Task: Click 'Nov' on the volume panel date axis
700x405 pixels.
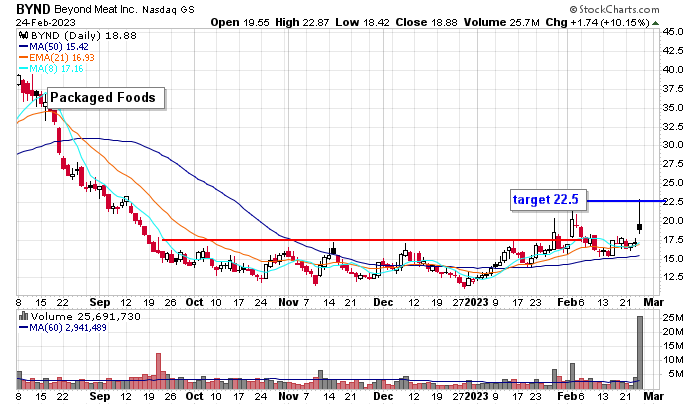Action: 288,397
